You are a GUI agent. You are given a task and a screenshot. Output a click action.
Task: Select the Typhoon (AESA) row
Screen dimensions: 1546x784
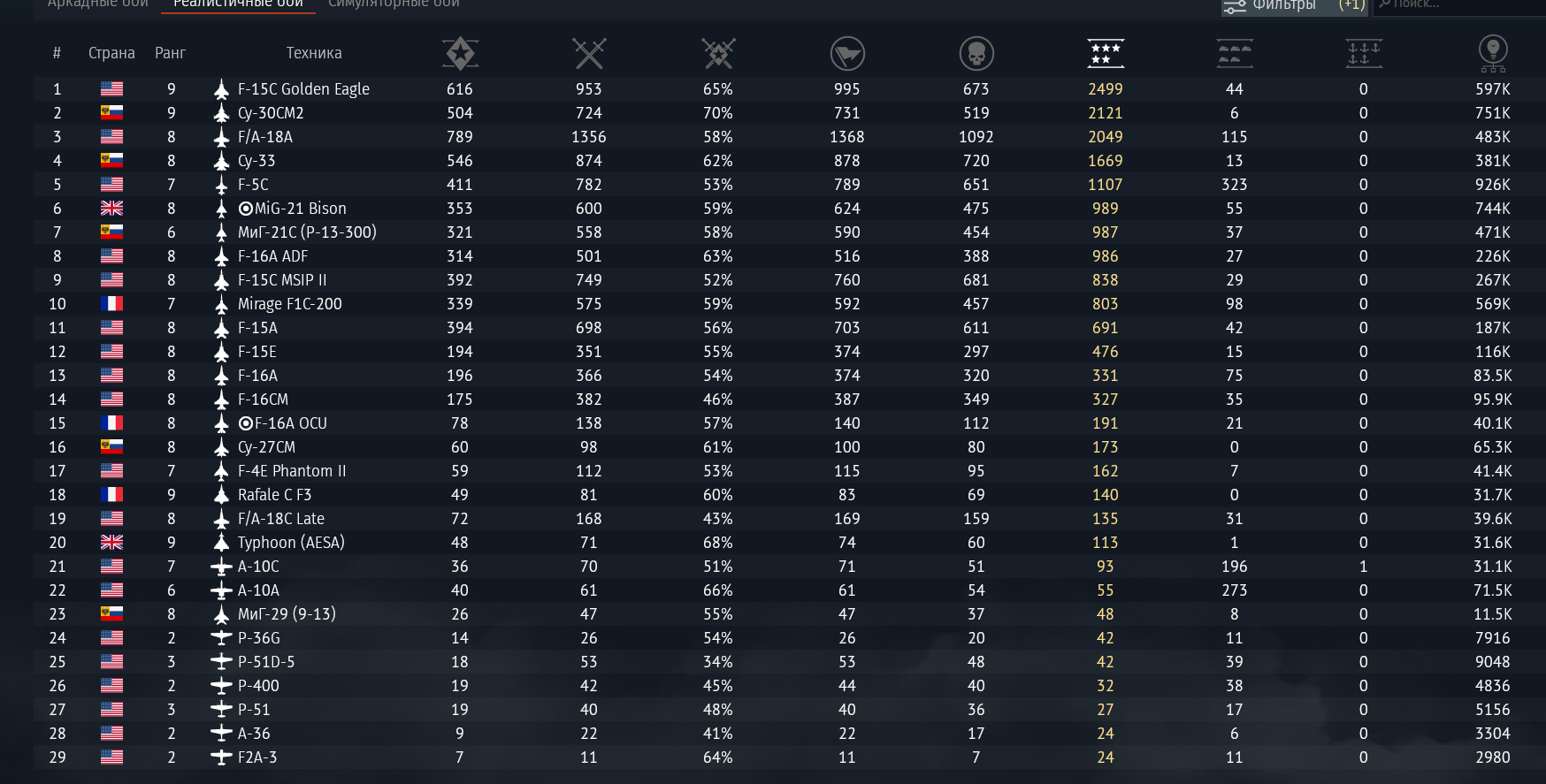(790, 543)
